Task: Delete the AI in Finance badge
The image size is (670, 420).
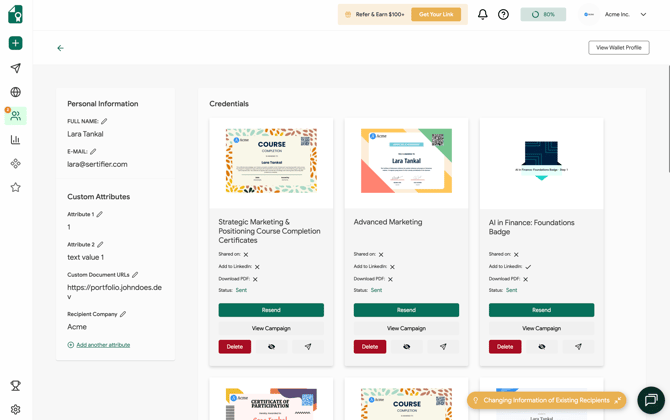Action: coord(505,347)
